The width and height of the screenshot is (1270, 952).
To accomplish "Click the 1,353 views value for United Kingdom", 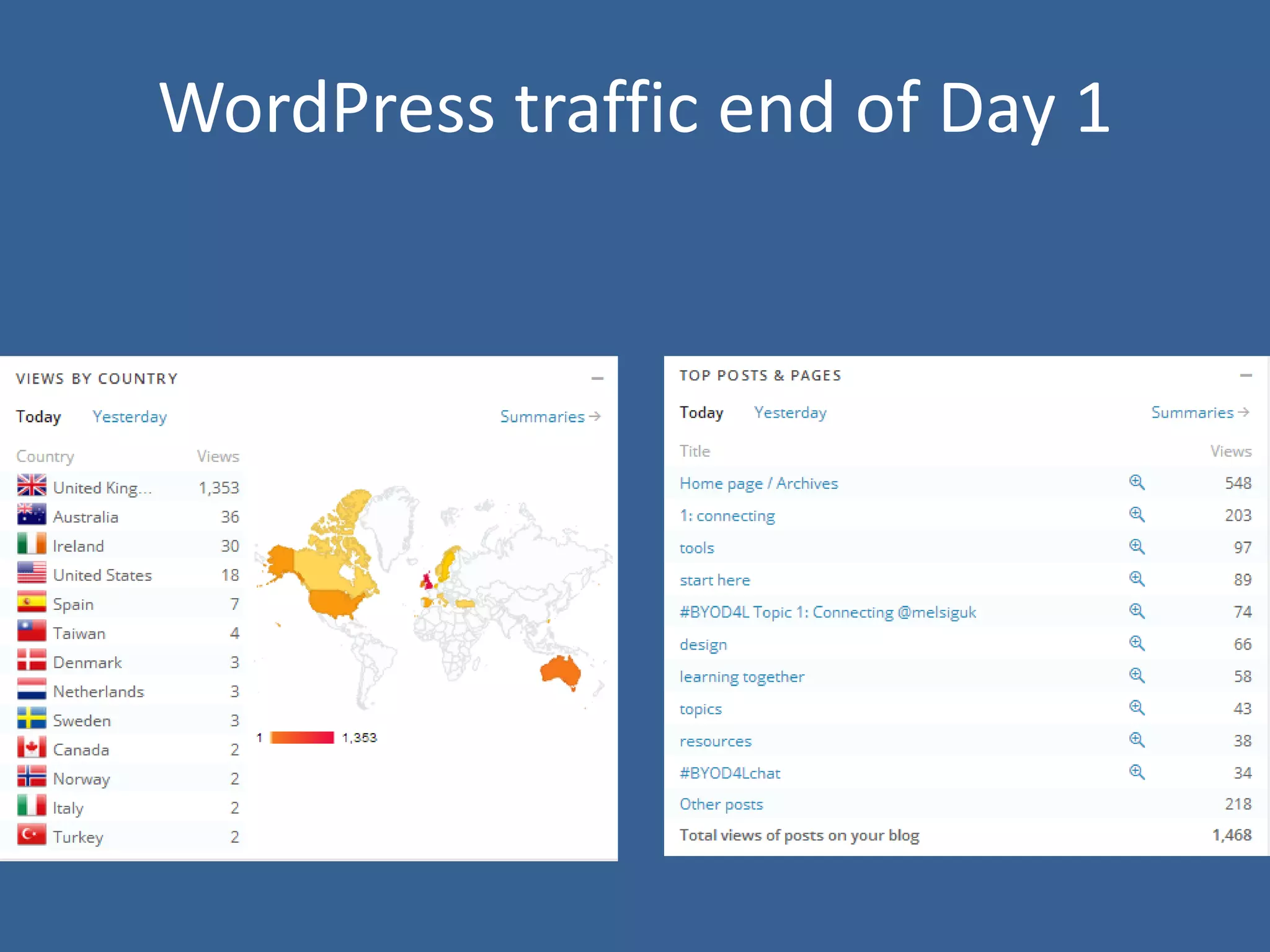I will 219,488.
